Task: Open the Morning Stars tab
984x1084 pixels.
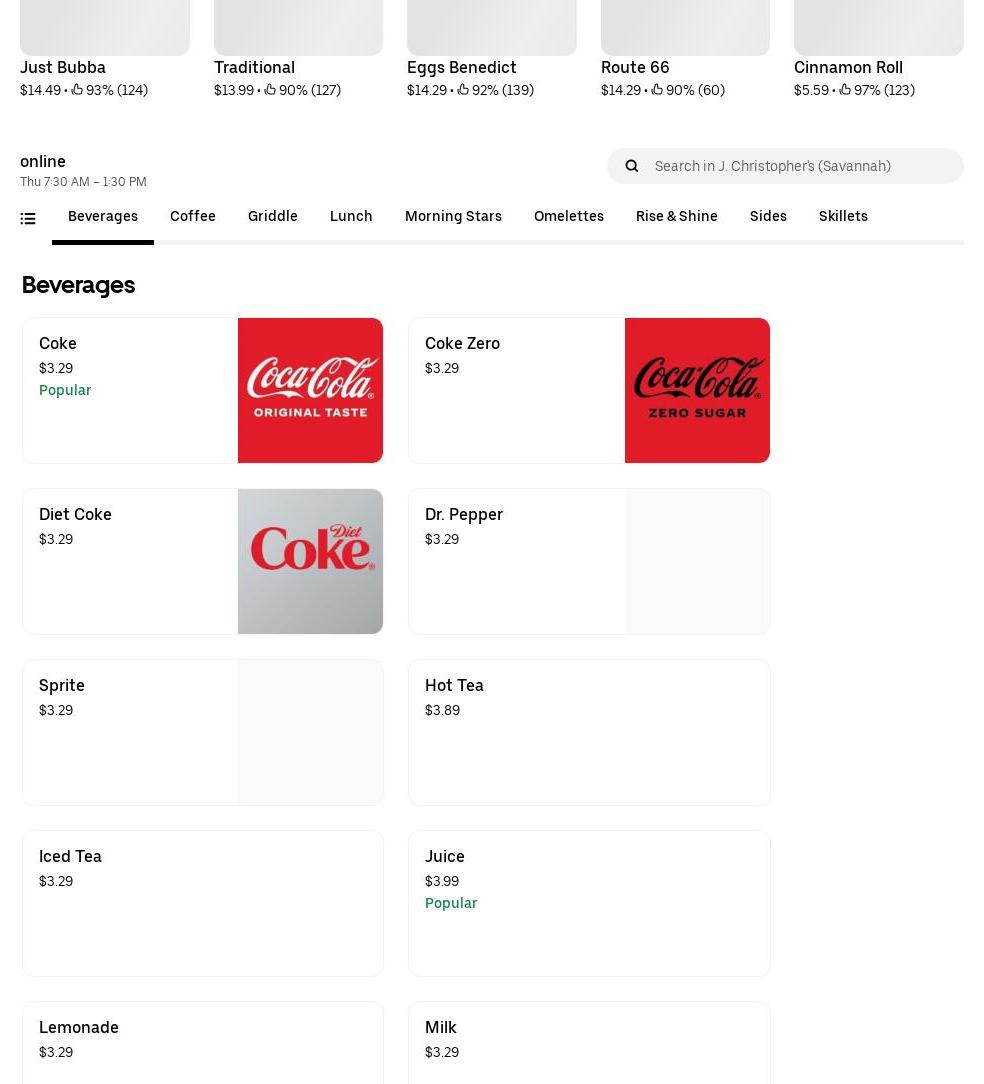Action: click(453, 216)
